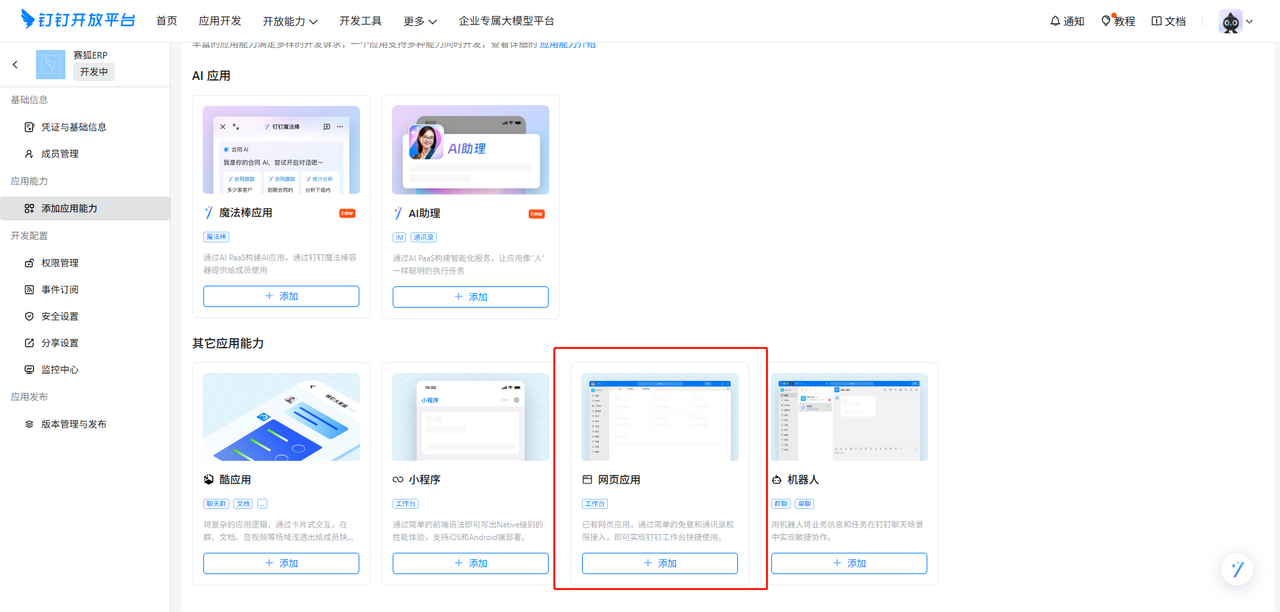Click the 添加应用能力 grid icon

coord(29,208)
